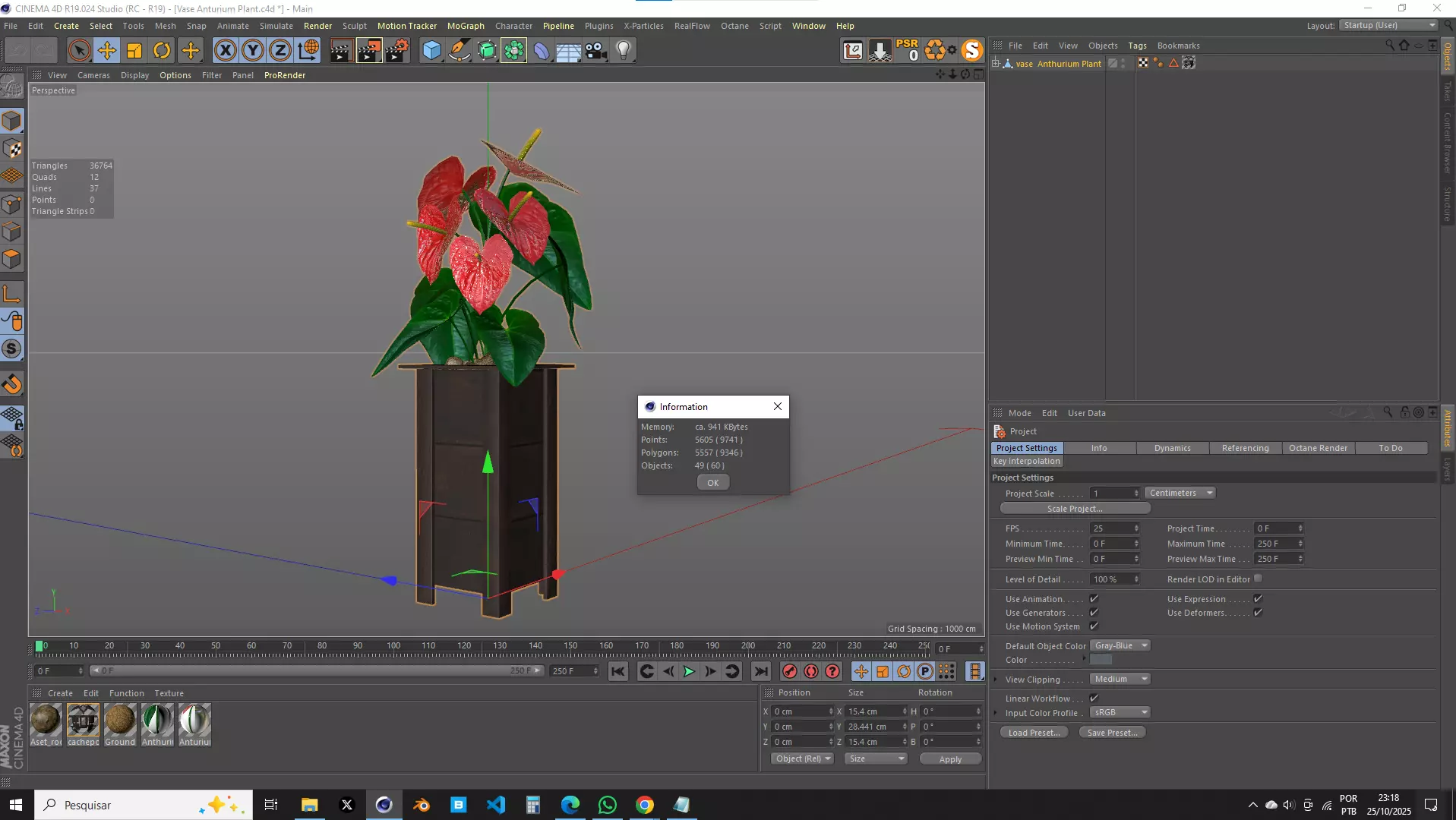Toggle Use Motion System checkbox

point(1094,626)
